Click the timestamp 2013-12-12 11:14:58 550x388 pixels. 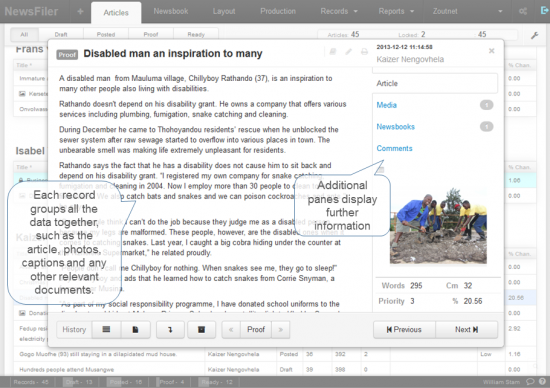404,47
